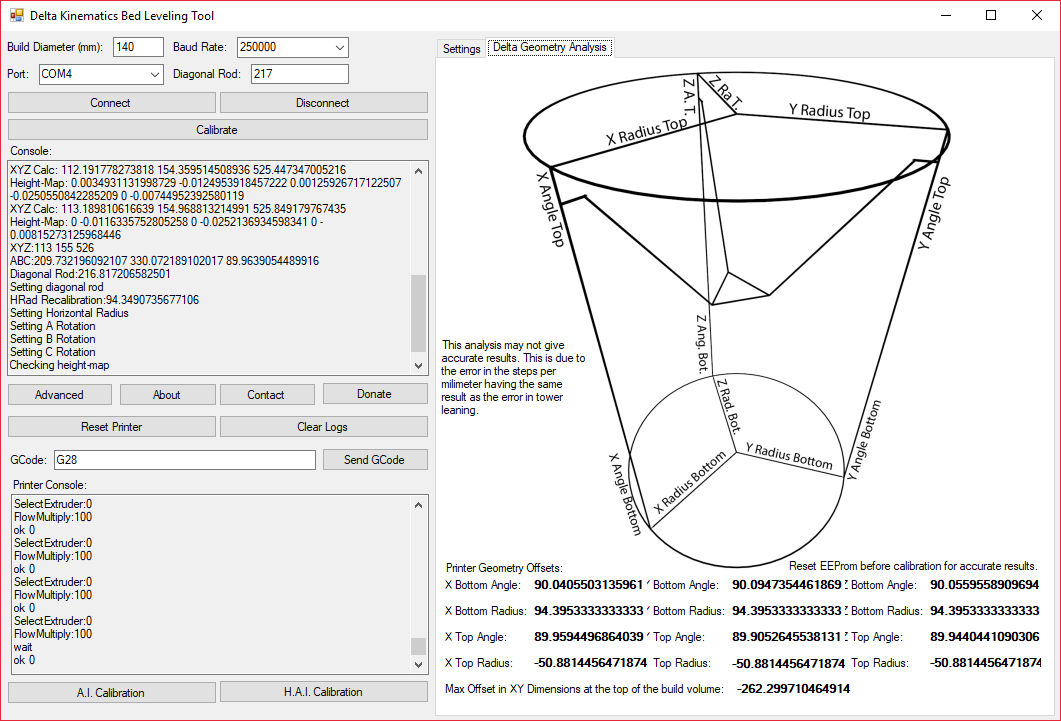This screenshot has width=1061, height=721.
Task: Click the 'X Radius Bottom' diagram label
Action: [690, 483]
